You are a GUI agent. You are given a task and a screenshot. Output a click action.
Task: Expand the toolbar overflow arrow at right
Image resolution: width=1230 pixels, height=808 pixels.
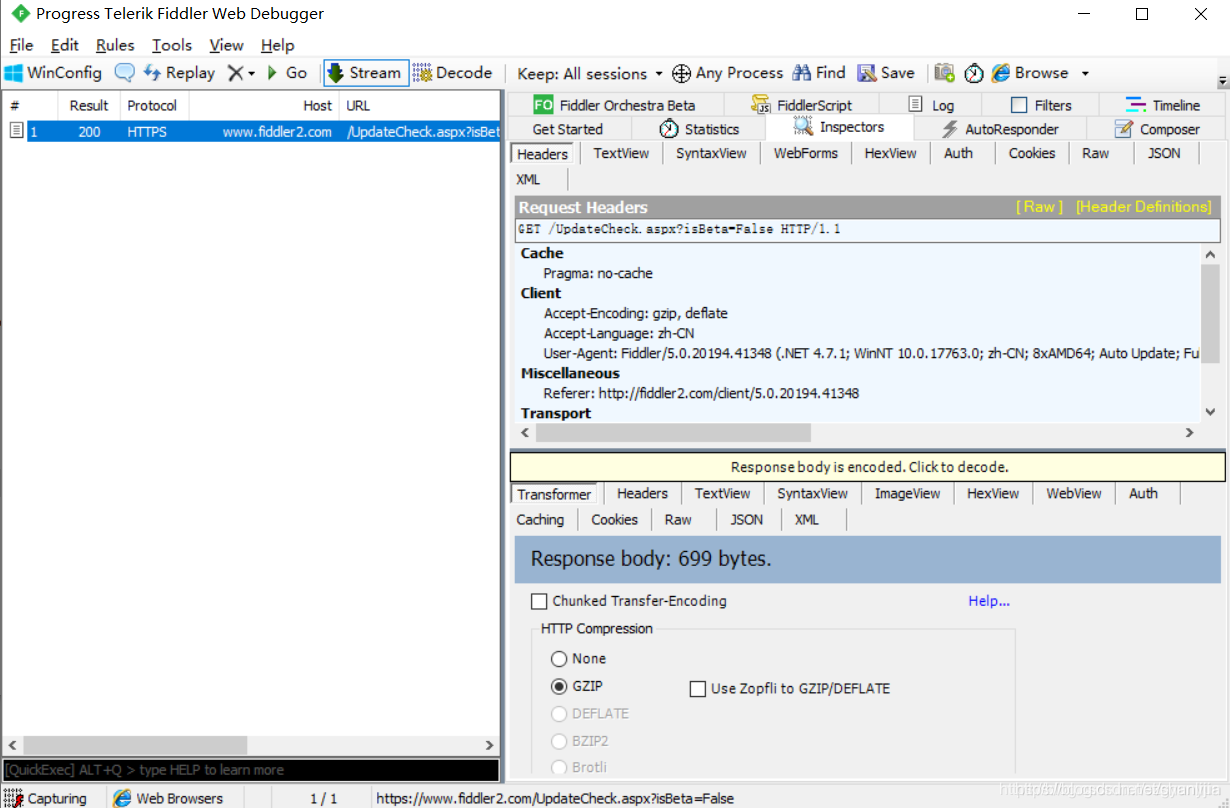(x=1222, y=81)
